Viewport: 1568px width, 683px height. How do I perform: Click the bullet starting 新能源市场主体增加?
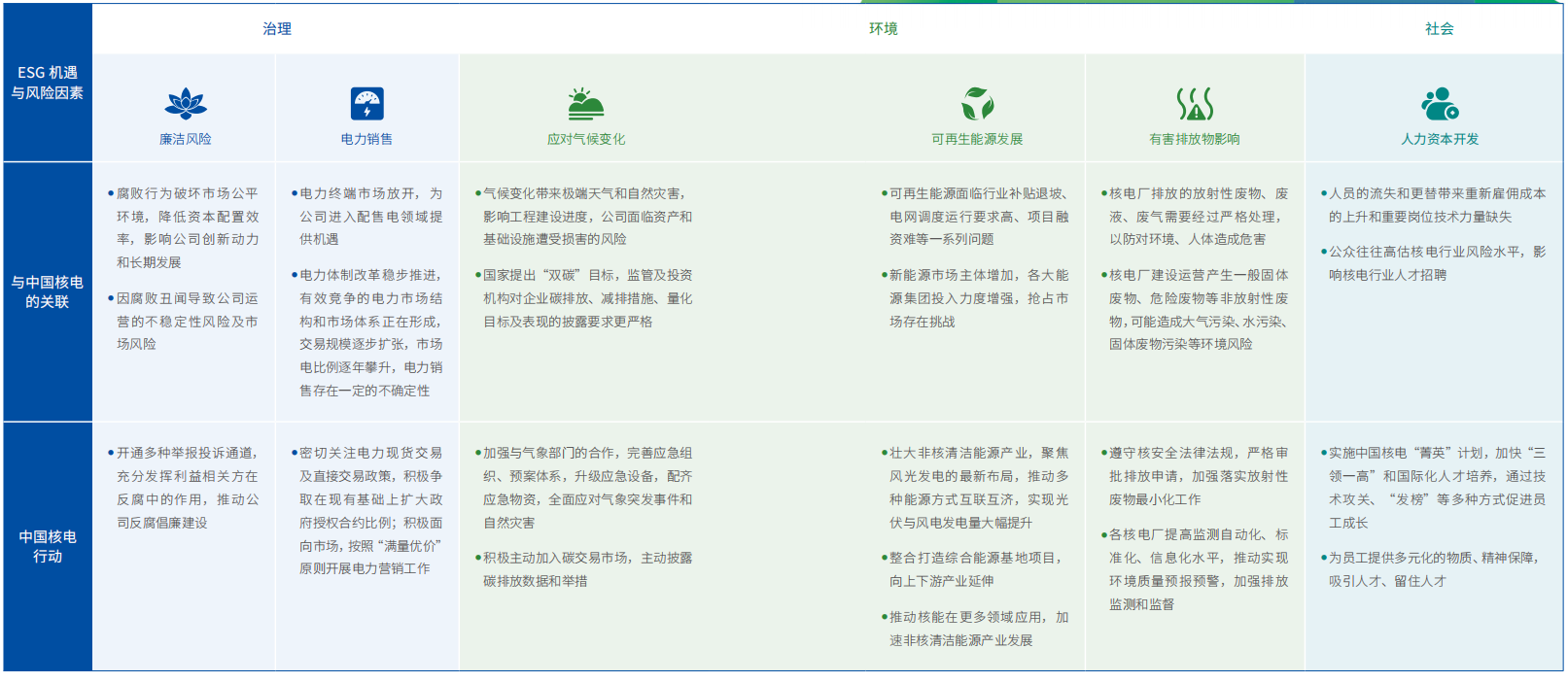[x=975, y=298]
